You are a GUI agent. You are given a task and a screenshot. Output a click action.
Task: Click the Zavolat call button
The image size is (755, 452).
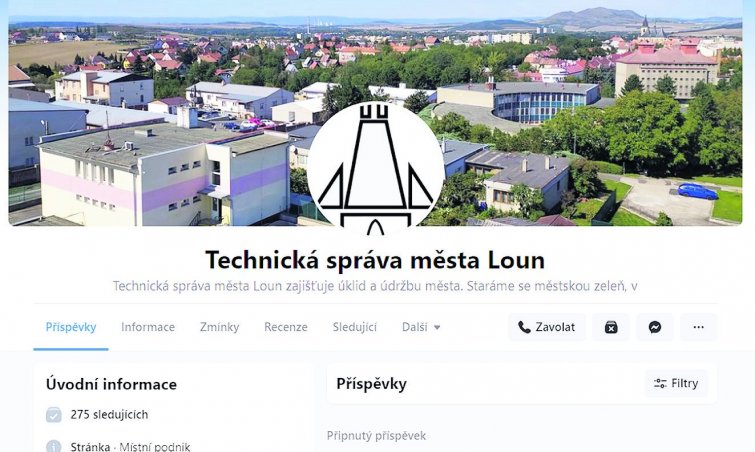[x=547, y=327]
